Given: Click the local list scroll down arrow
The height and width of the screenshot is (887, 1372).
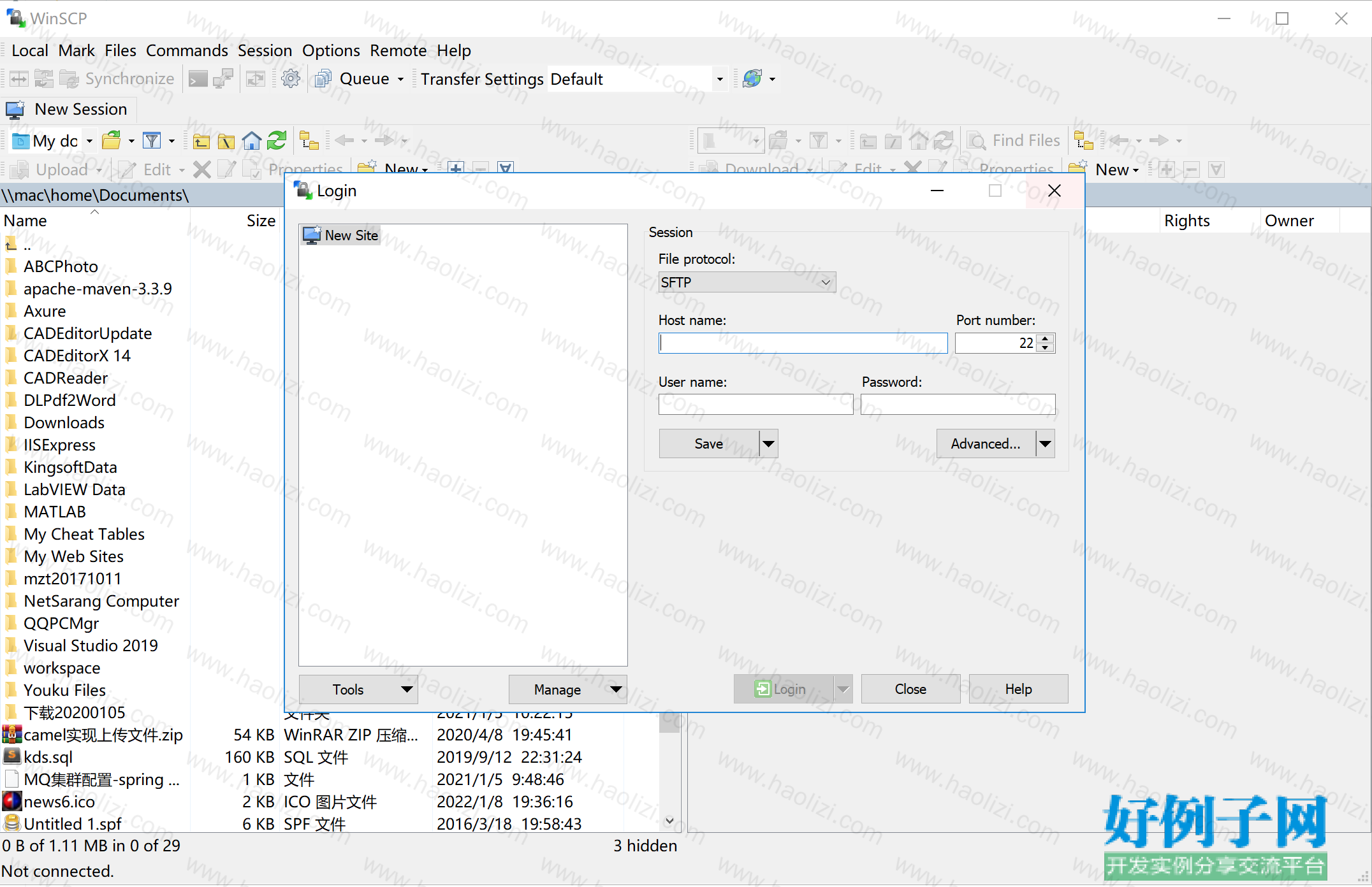Looking at the screenshot, I should (x=669, y=821).
